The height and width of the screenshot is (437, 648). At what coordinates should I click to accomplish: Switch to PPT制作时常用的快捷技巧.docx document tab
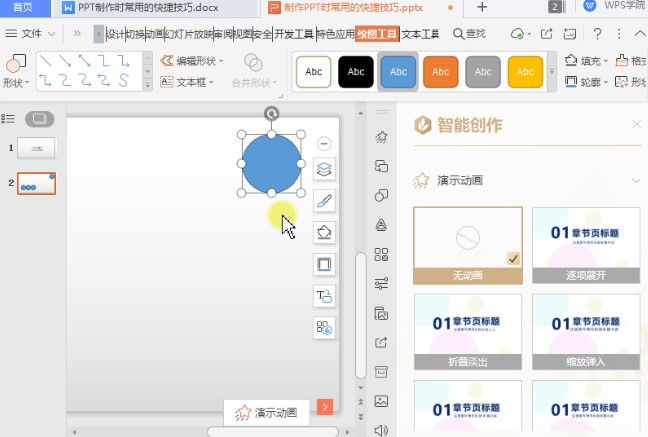click(148, 8)
